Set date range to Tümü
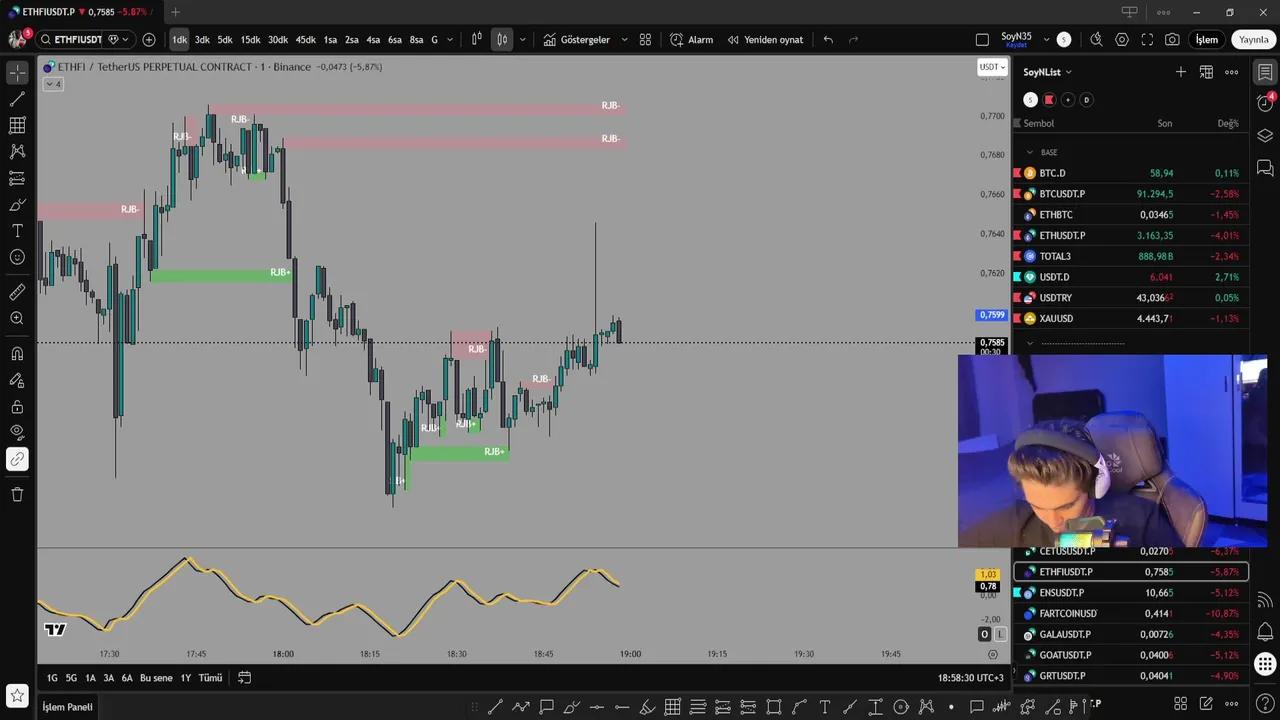Screen dimensions: 1280x720 pyautogui.click(x=210, y=678)
